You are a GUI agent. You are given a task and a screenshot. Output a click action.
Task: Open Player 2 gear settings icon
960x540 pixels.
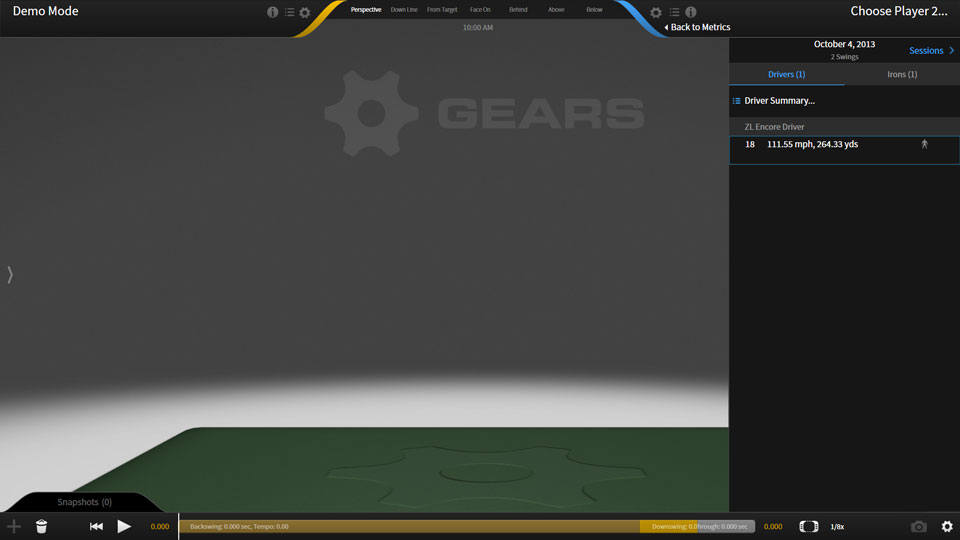coord(656,12)
